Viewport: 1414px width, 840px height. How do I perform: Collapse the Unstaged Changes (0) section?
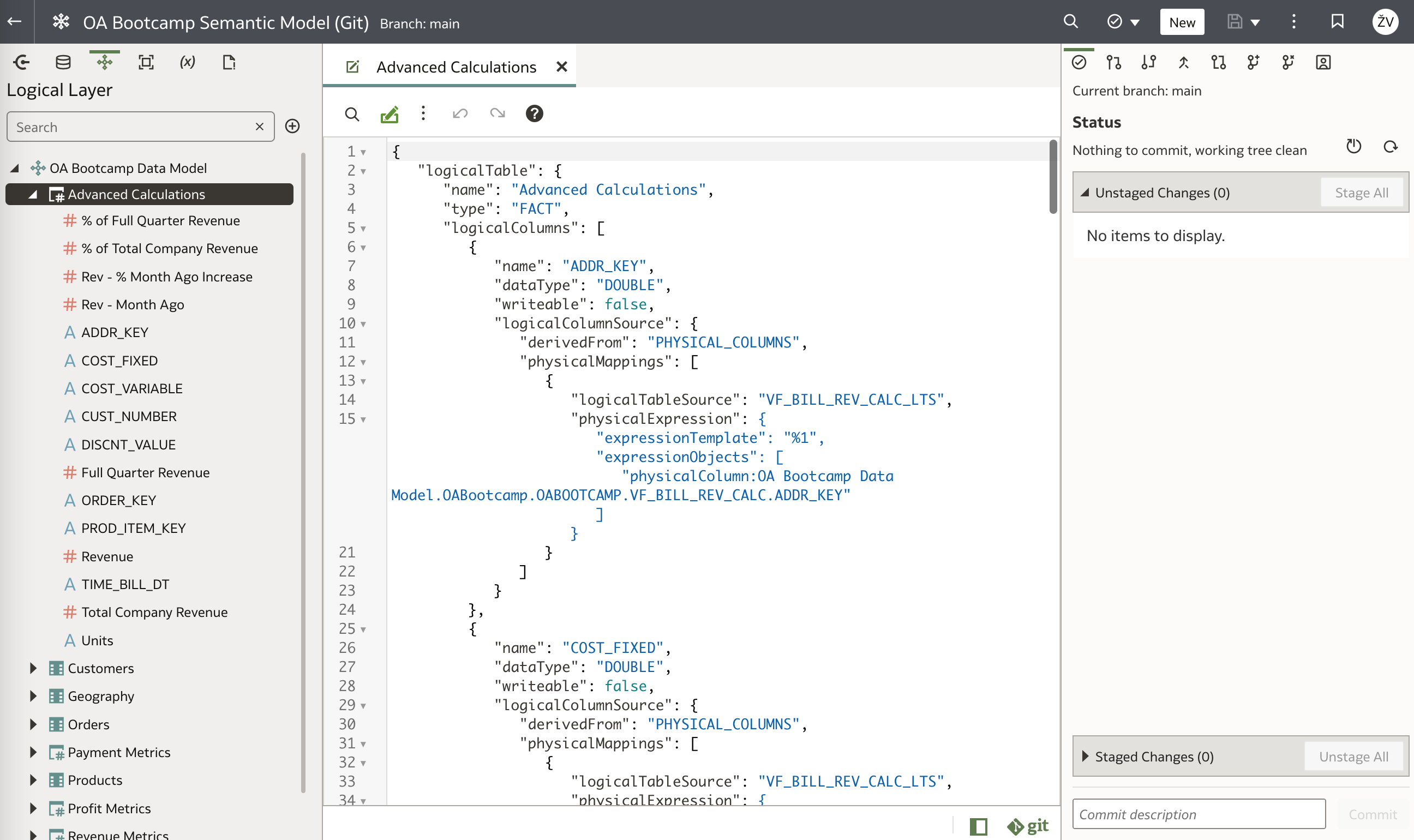point(1085,193)
